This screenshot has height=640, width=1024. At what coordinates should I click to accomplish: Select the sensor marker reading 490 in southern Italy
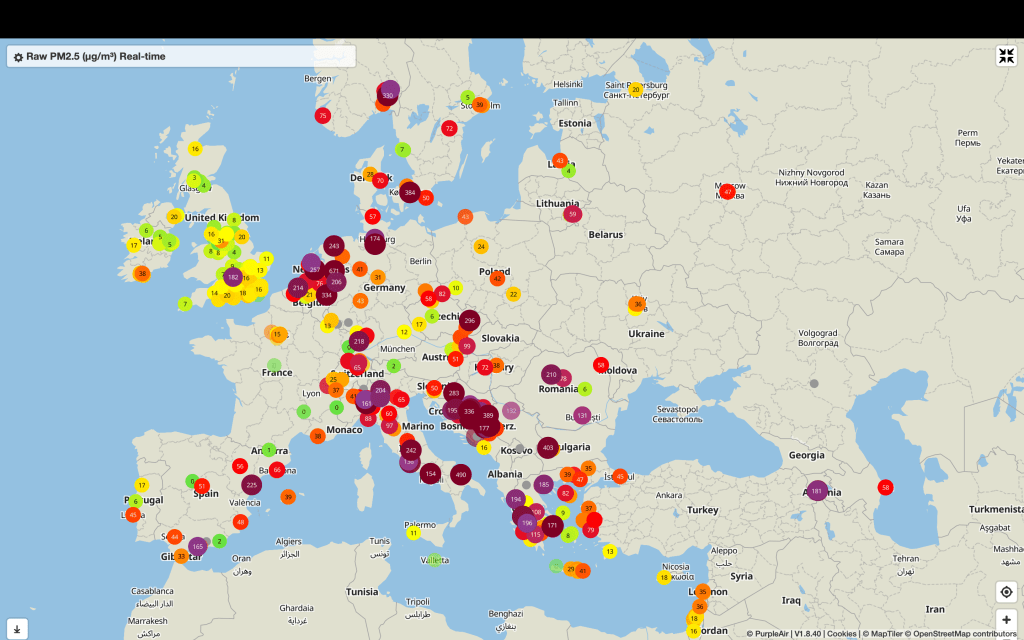click(x=461, y=475)
